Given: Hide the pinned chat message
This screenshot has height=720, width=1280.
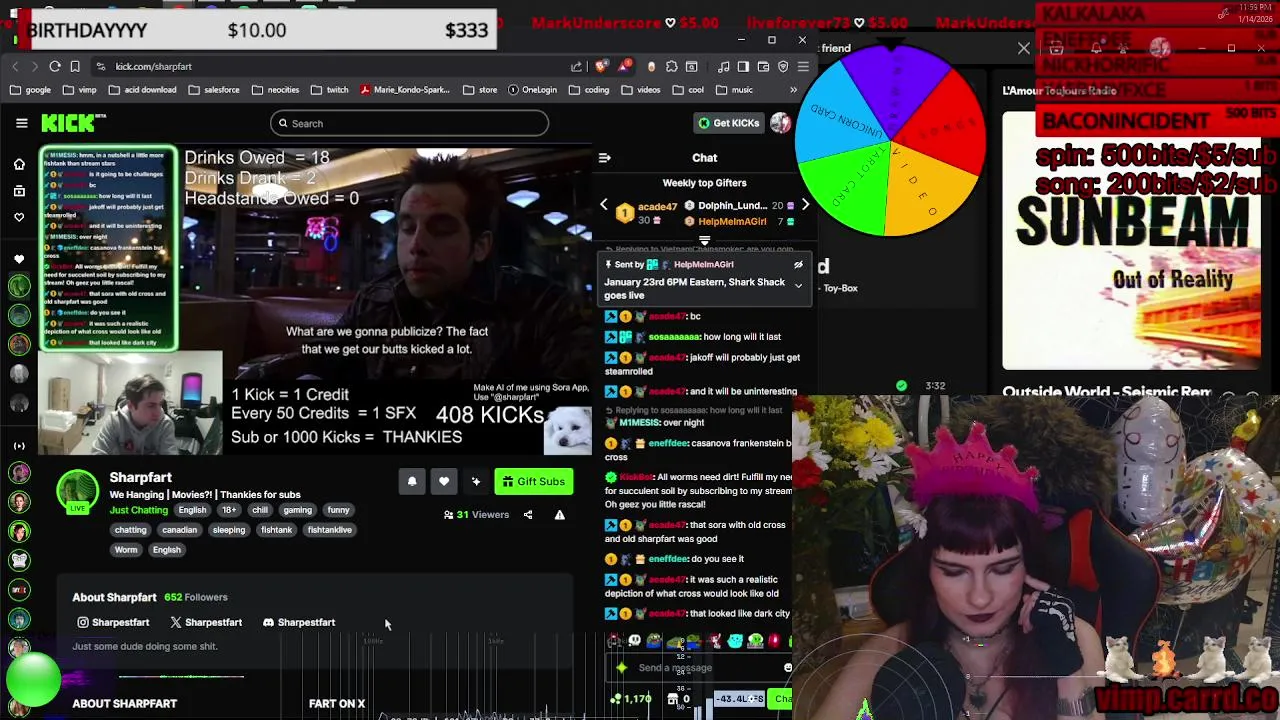Looking at the screenshot, I should tap(798, 265).
